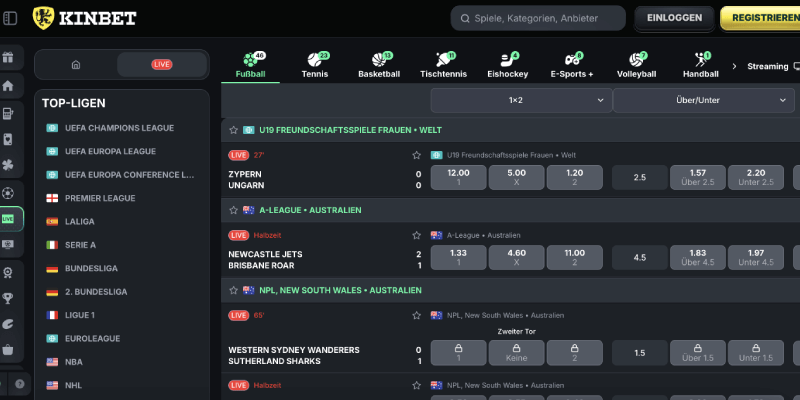Screen dimensions: 800x400
Task: Bet 1.33 on Newcastle Jets win
Action: pos(458,258)
